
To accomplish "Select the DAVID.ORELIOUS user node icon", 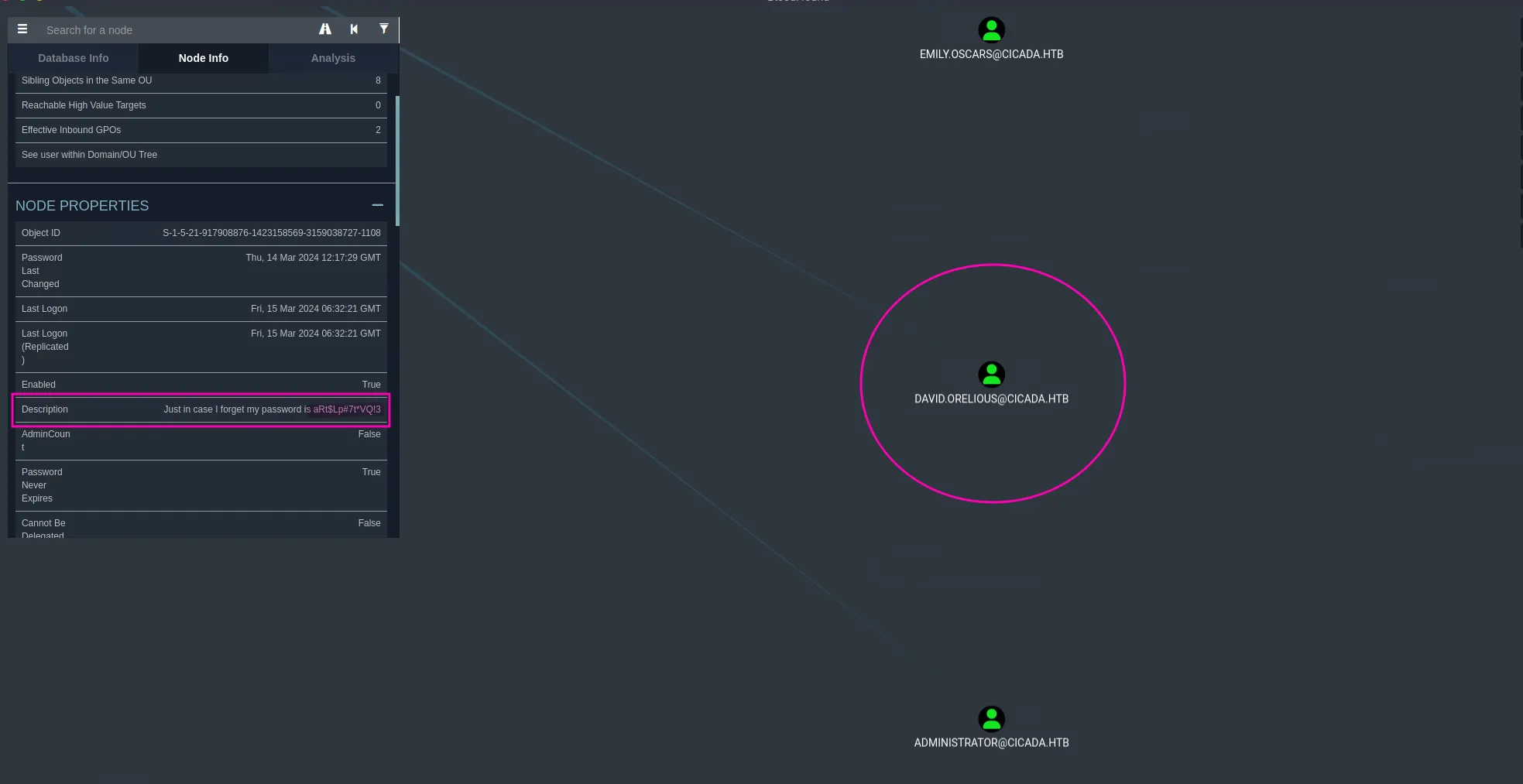I will 991,375.
